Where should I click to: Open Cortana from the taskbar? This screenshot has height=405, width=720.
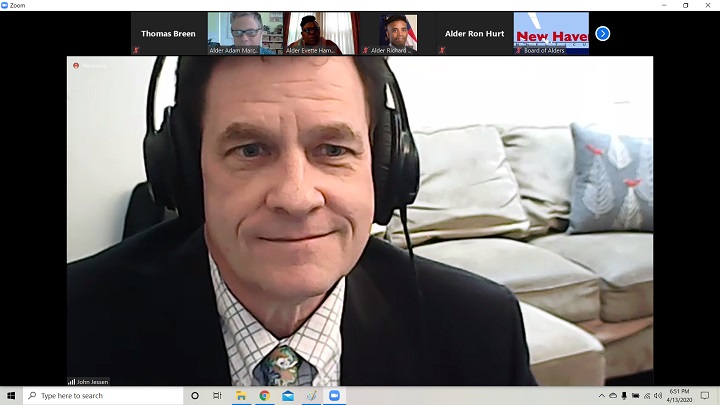click(x=195, y=395)
